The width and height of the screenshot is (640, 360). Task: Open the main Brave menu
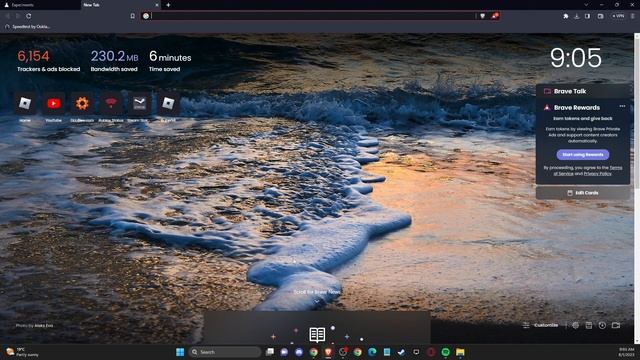tap(633, 16)
